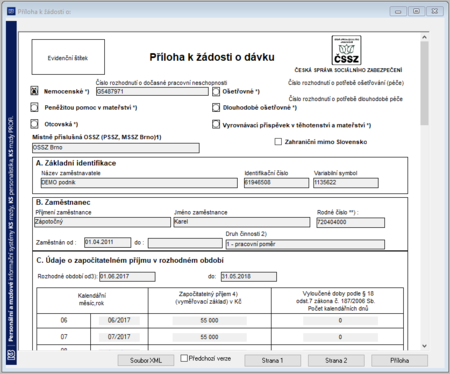Click excluded days 0 in 07/2017 row
This screenshot has height=374, width=450.
tap(340, 337)
